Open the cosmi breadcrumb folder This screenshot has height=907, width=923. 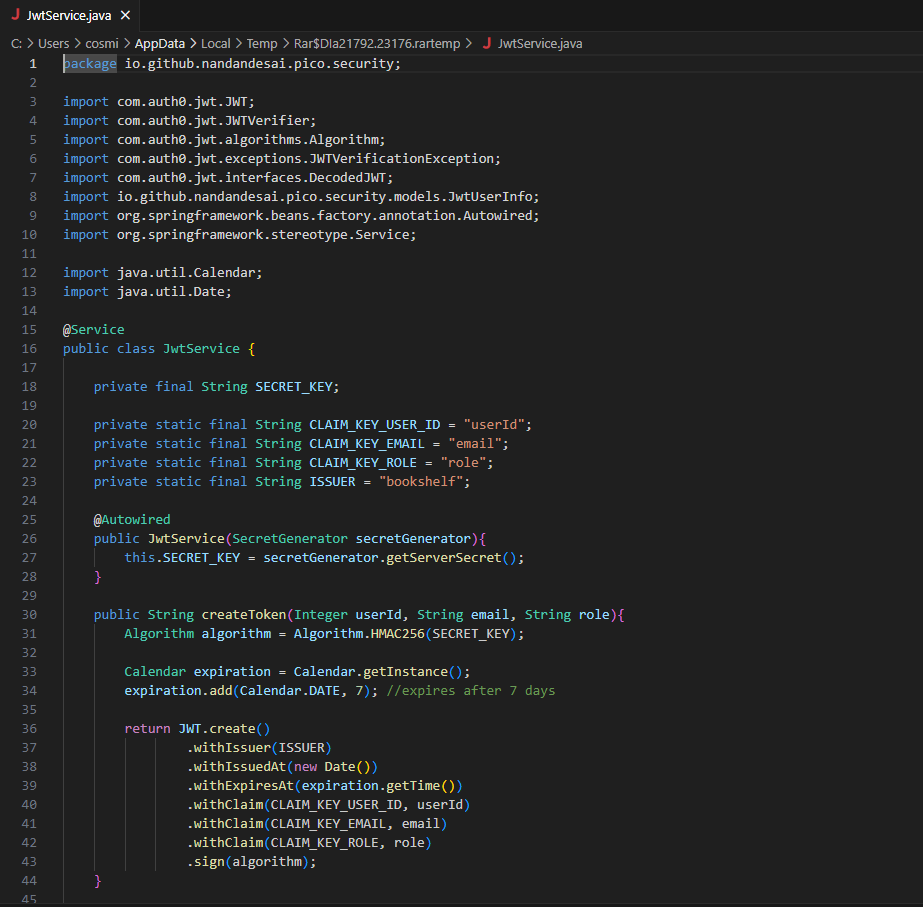click(x=102, y=44)
